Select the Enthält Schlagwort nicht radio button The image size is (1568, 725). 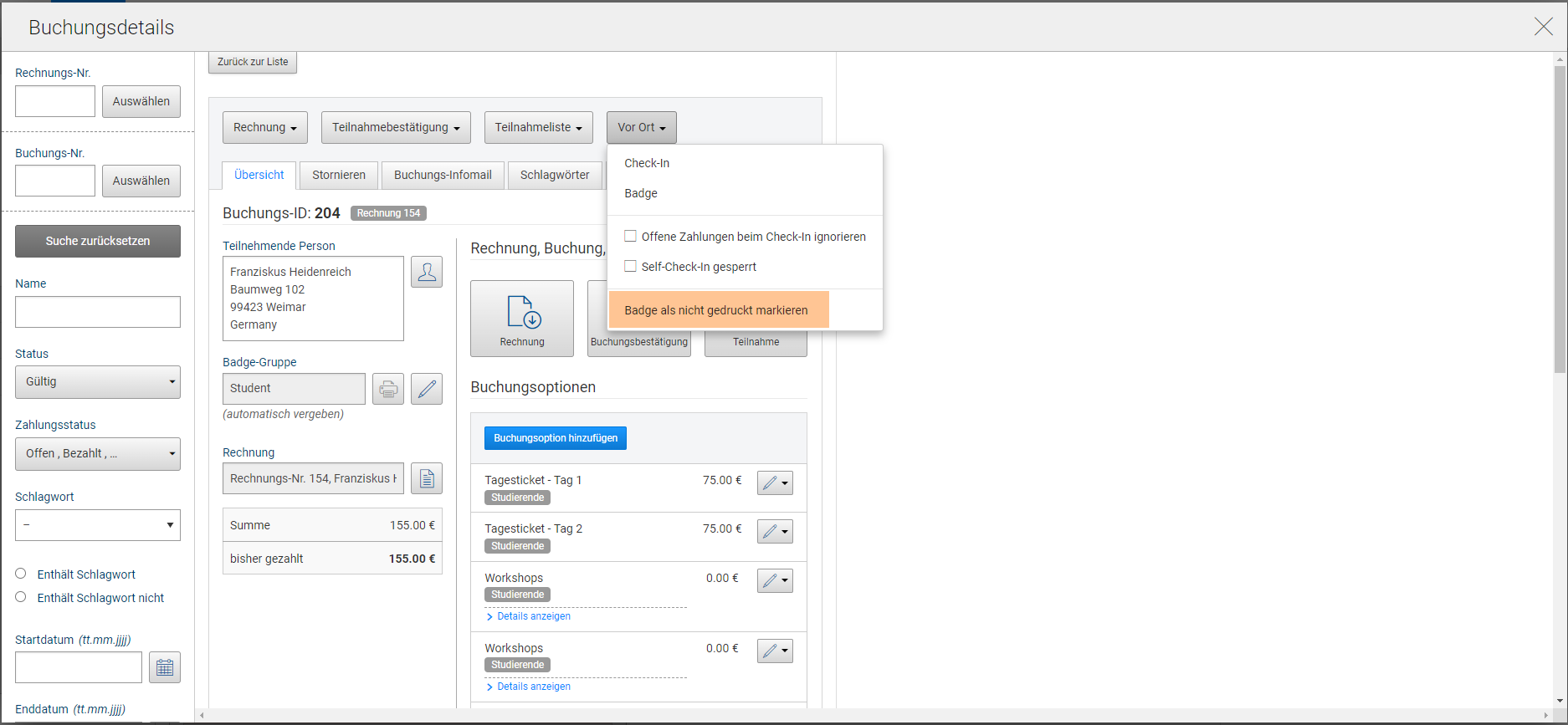pos(21,597)
